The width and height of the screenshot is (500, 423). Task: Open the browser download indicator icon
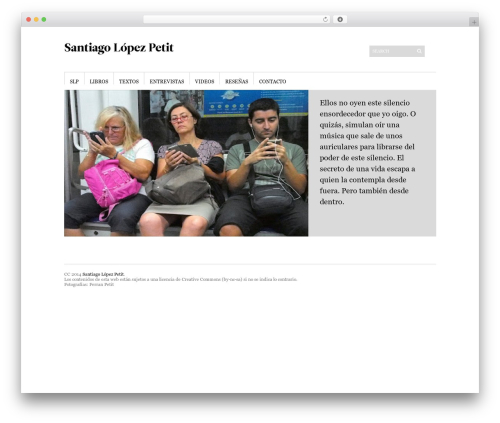pos(340,20)
